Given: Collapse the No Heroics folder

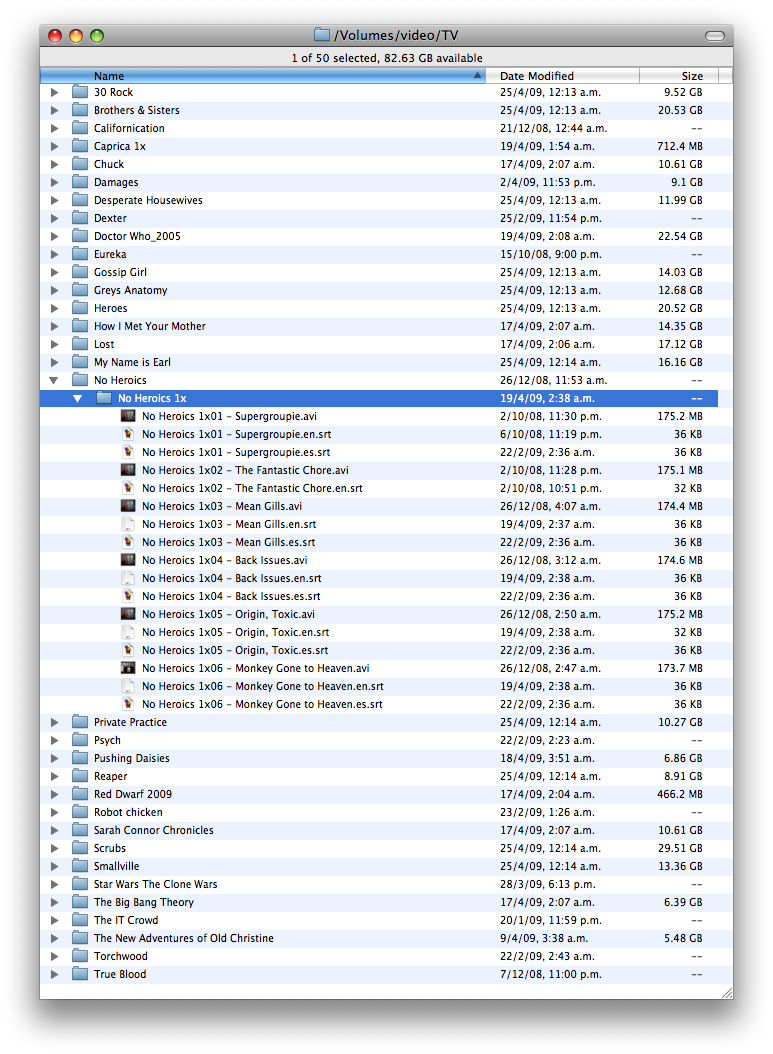Looking at the screenshot, I should point(54,380).
